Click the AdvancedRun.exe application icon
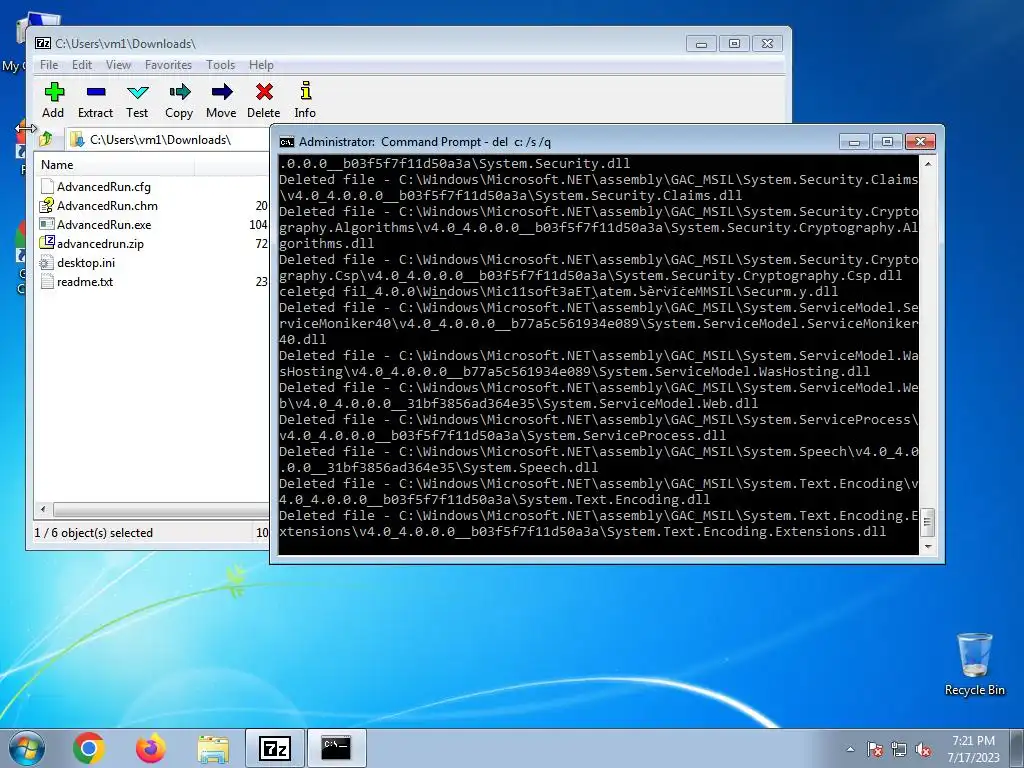 46,224
